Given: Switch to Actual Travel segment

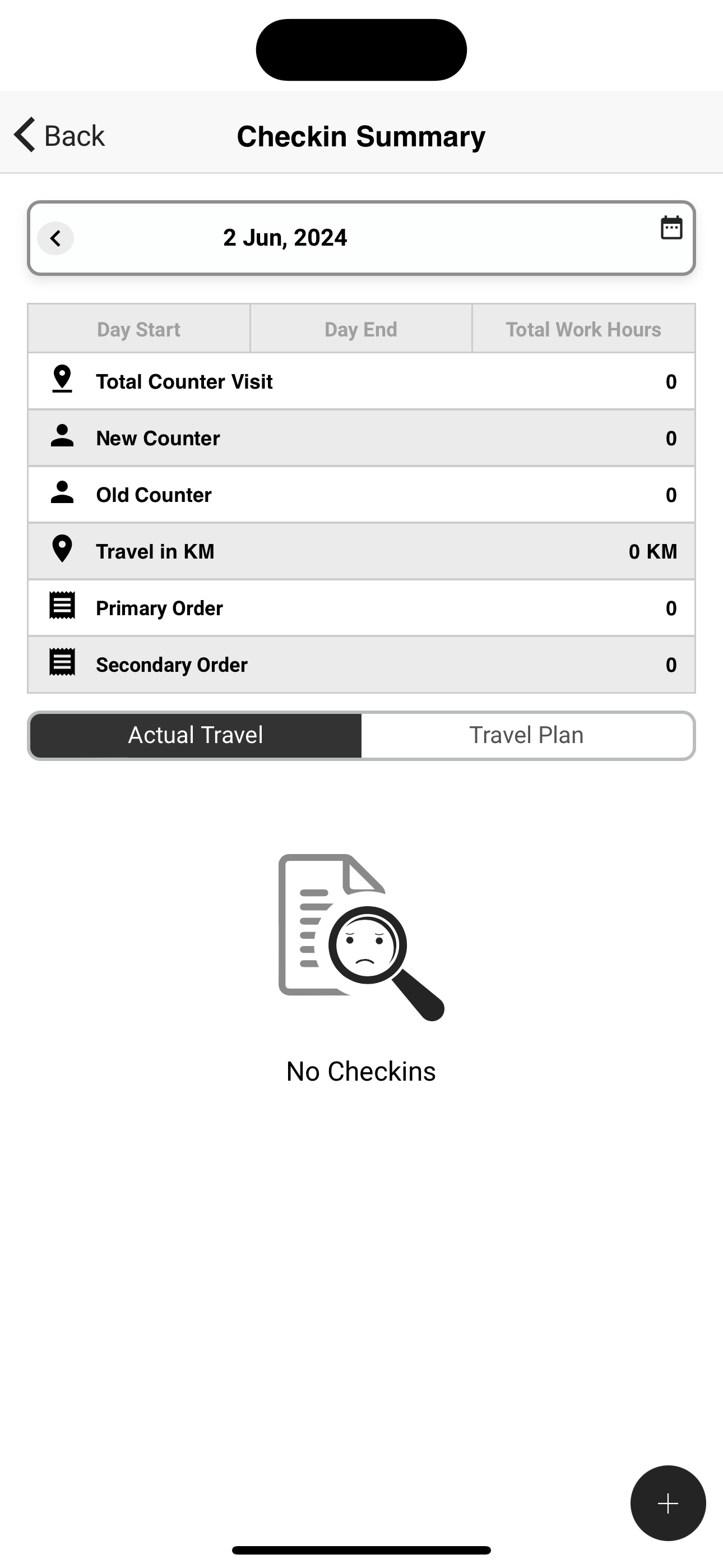Looking at the screenshot, I should point(196,735).
